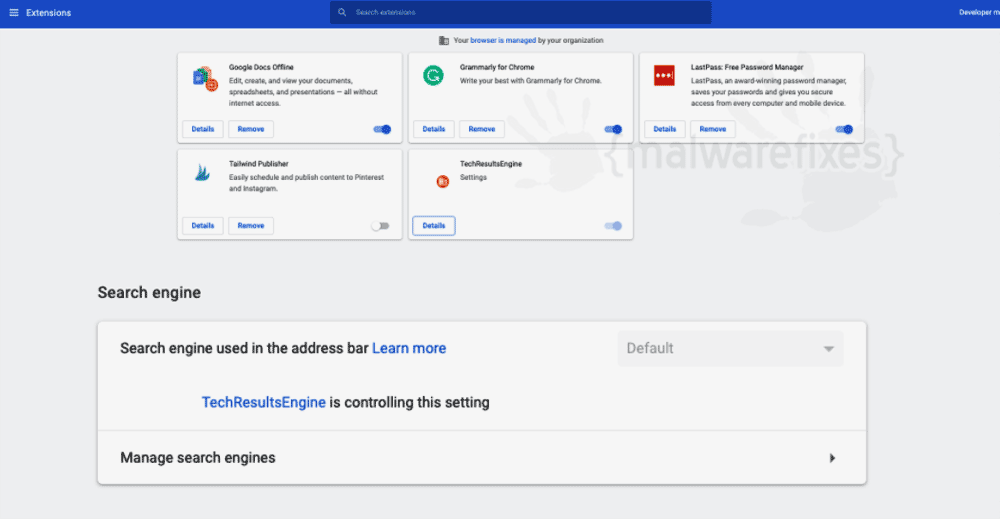
Task: Open Details for Google Docs Offline
Action: pyautogui.click(x=203, y=129)
